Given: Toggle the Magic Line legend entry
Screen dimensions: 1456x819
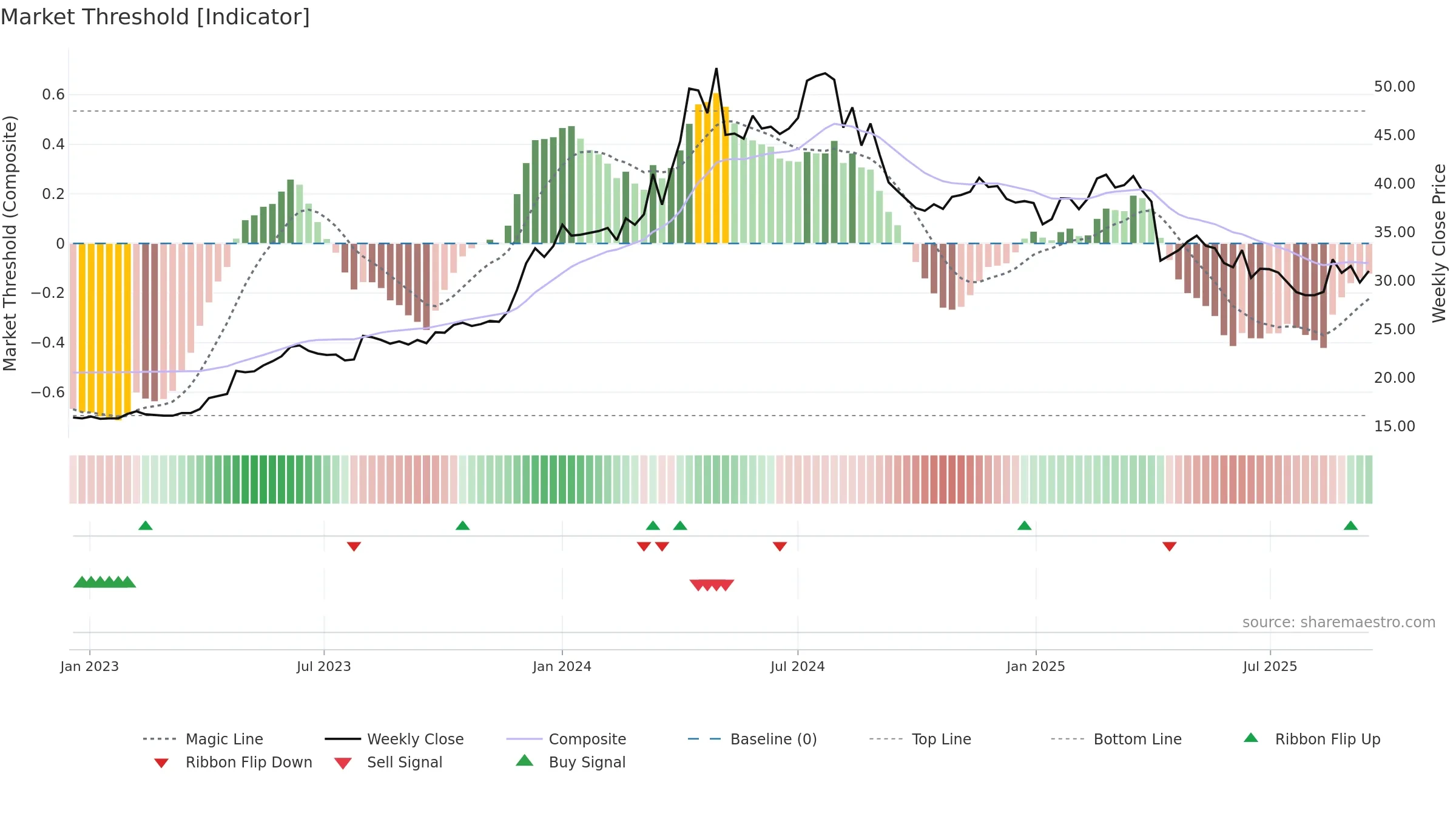Looking at the screenshot, I should [203, 739].
